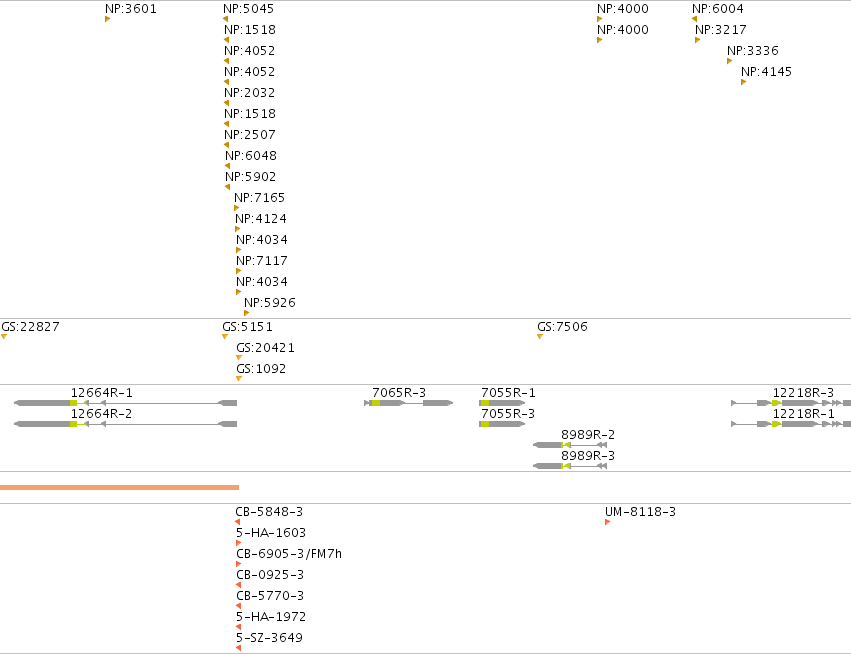
Task: Select transcript 7055R-1
Action: [502, 403]
